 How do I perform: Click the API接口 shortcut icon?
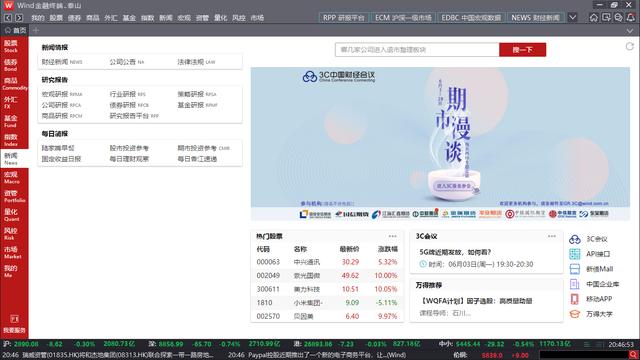575,254
